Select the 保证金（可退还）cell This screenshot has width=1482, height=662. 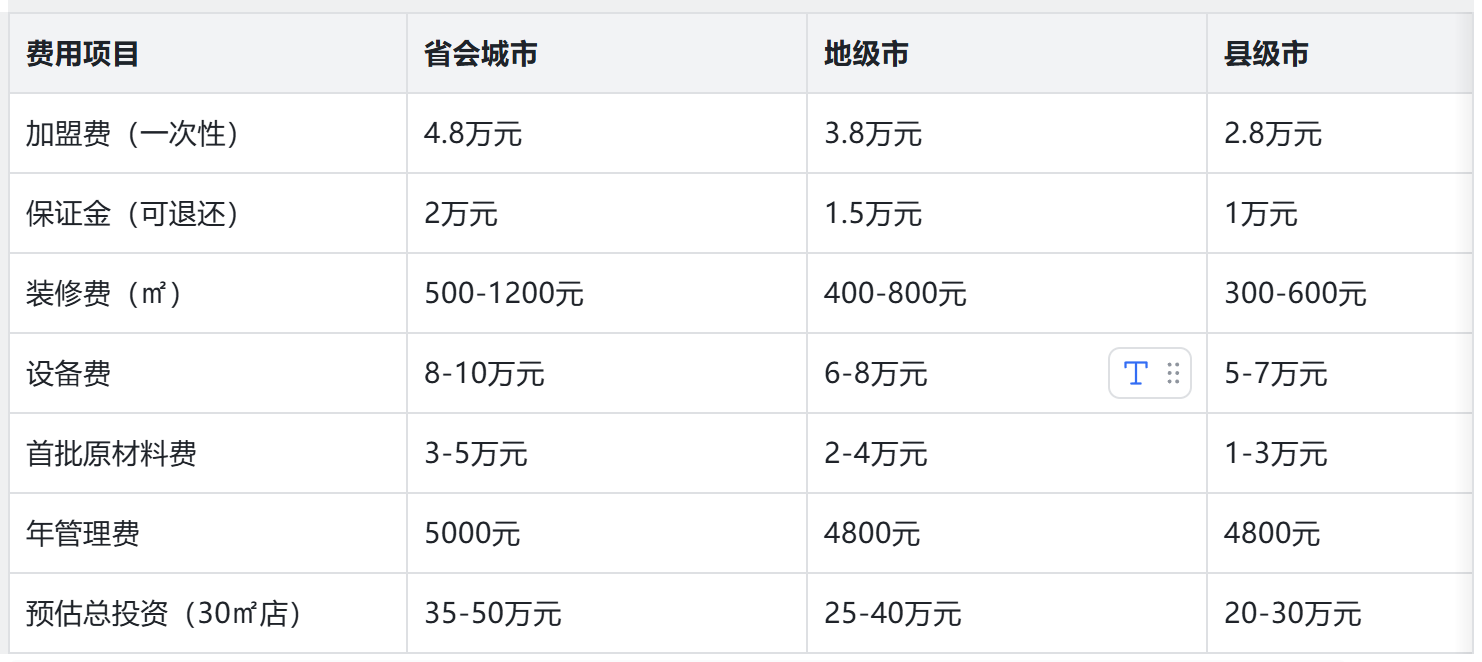[134, 214]
